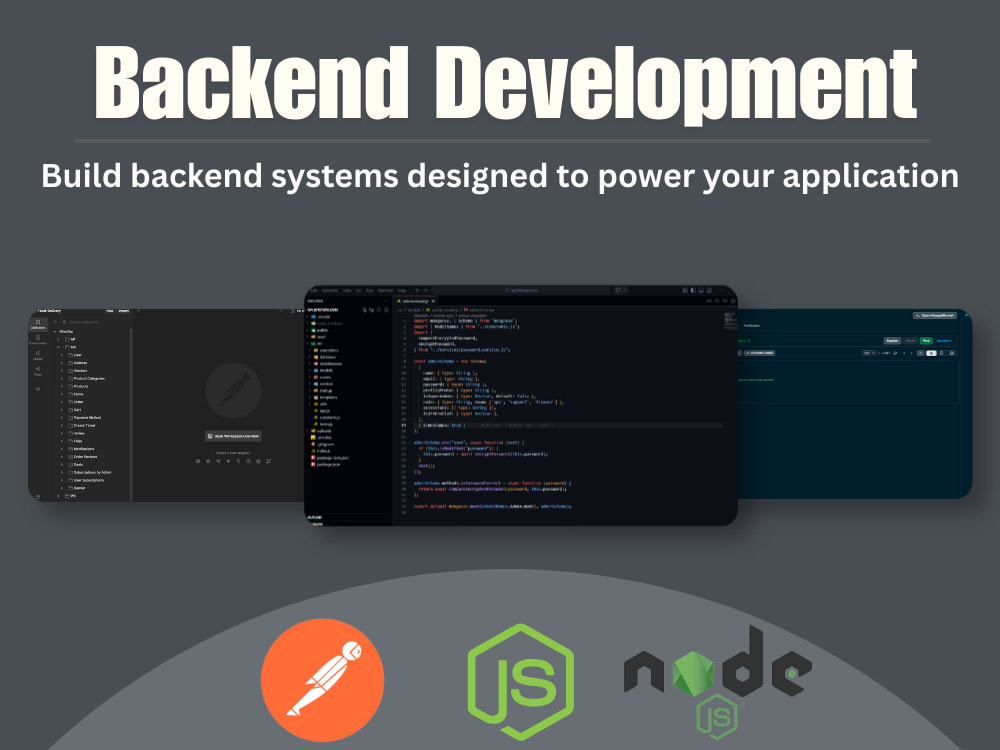Screen dimensions: 1000x750
Task: Expand Product Categories folder in Postman
Action: click(62, 379)
